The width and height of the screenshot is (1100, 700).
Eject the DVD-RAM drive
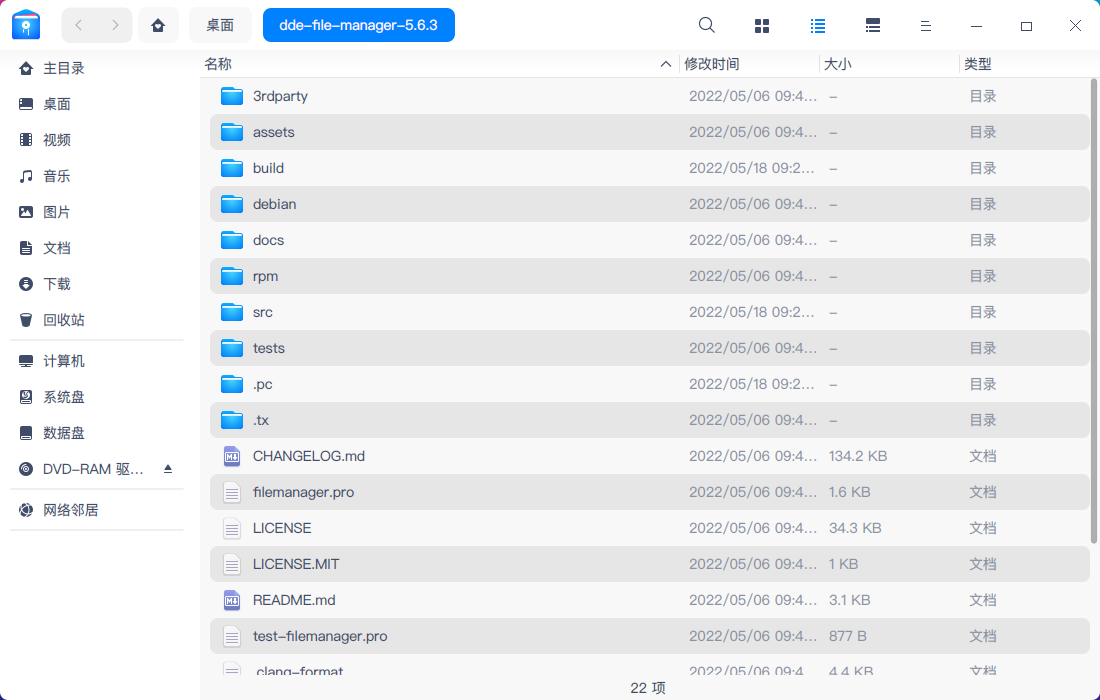tap(168, 469)
